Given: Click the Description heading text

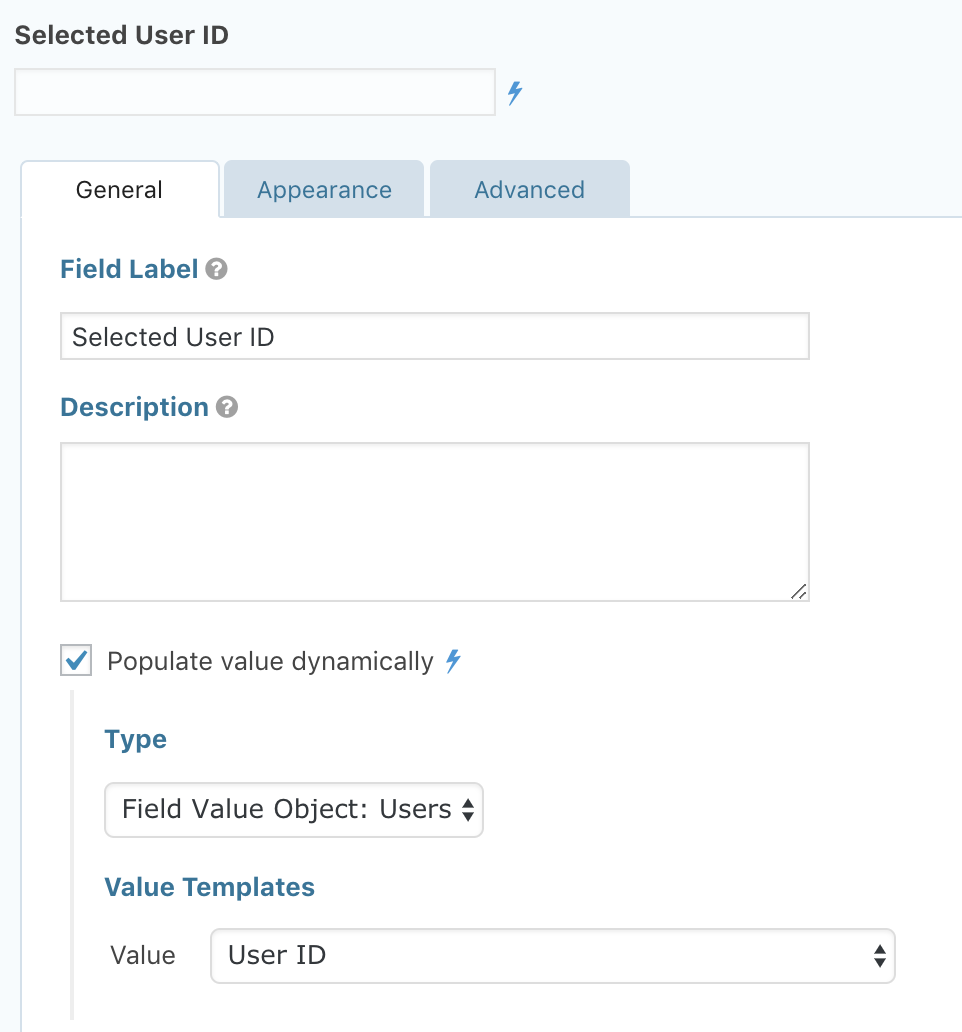Looking at the screenshot, I should tap(134, 408).
